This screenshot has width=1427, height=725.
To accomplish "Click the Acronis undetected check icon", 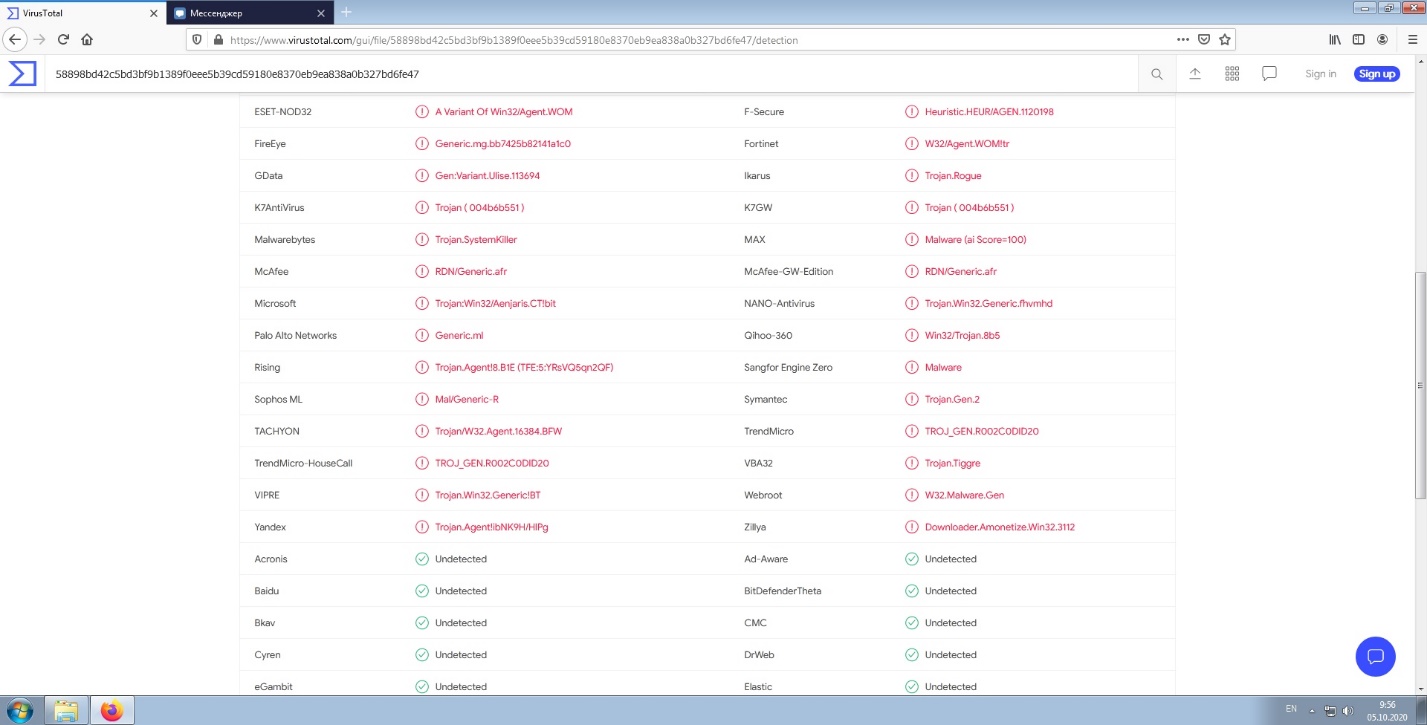I will click(422, 559).
